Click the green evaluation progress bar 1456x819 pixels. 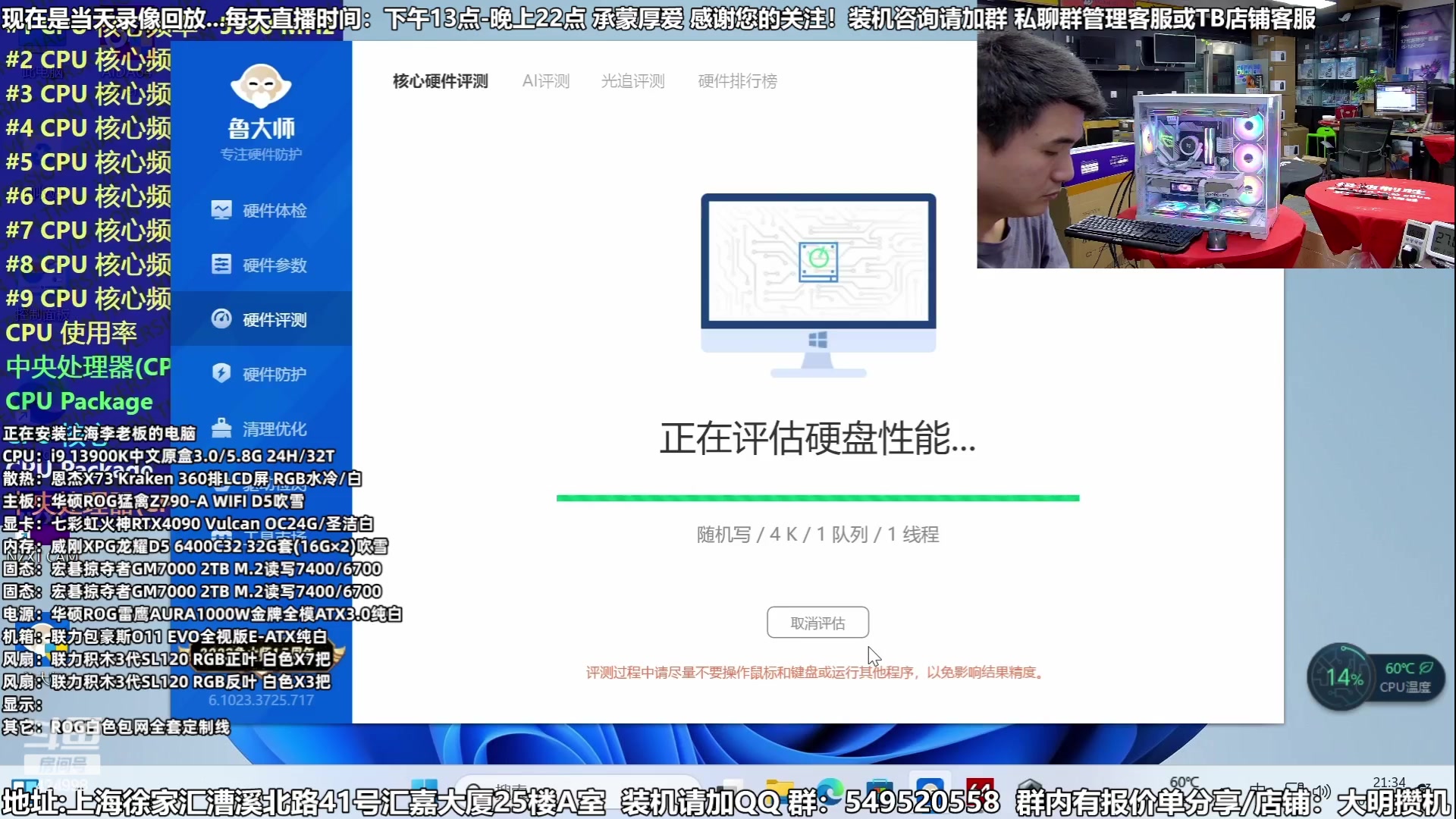click(817, 498)
